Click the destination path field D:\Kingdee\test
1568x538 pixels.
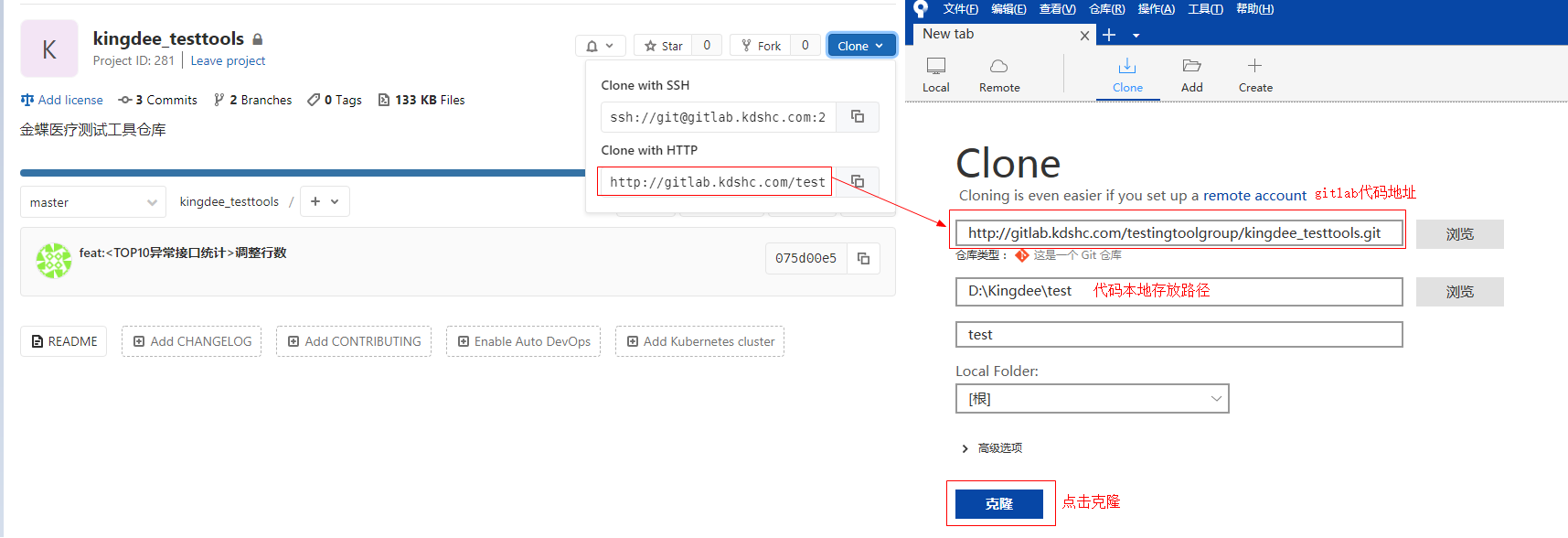pos(1179,291)
